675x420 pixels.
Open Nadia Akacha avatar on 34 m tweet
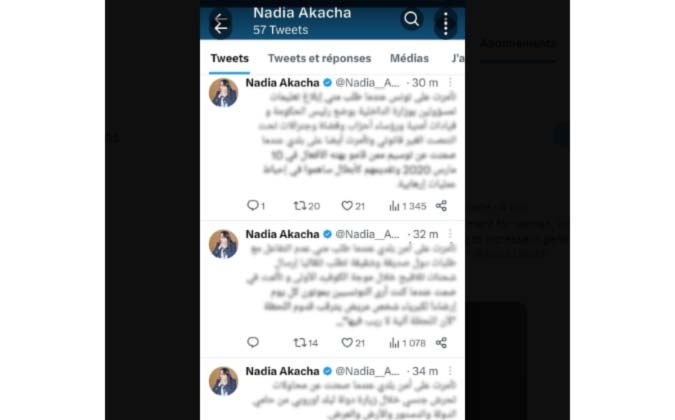coord(223,380)
